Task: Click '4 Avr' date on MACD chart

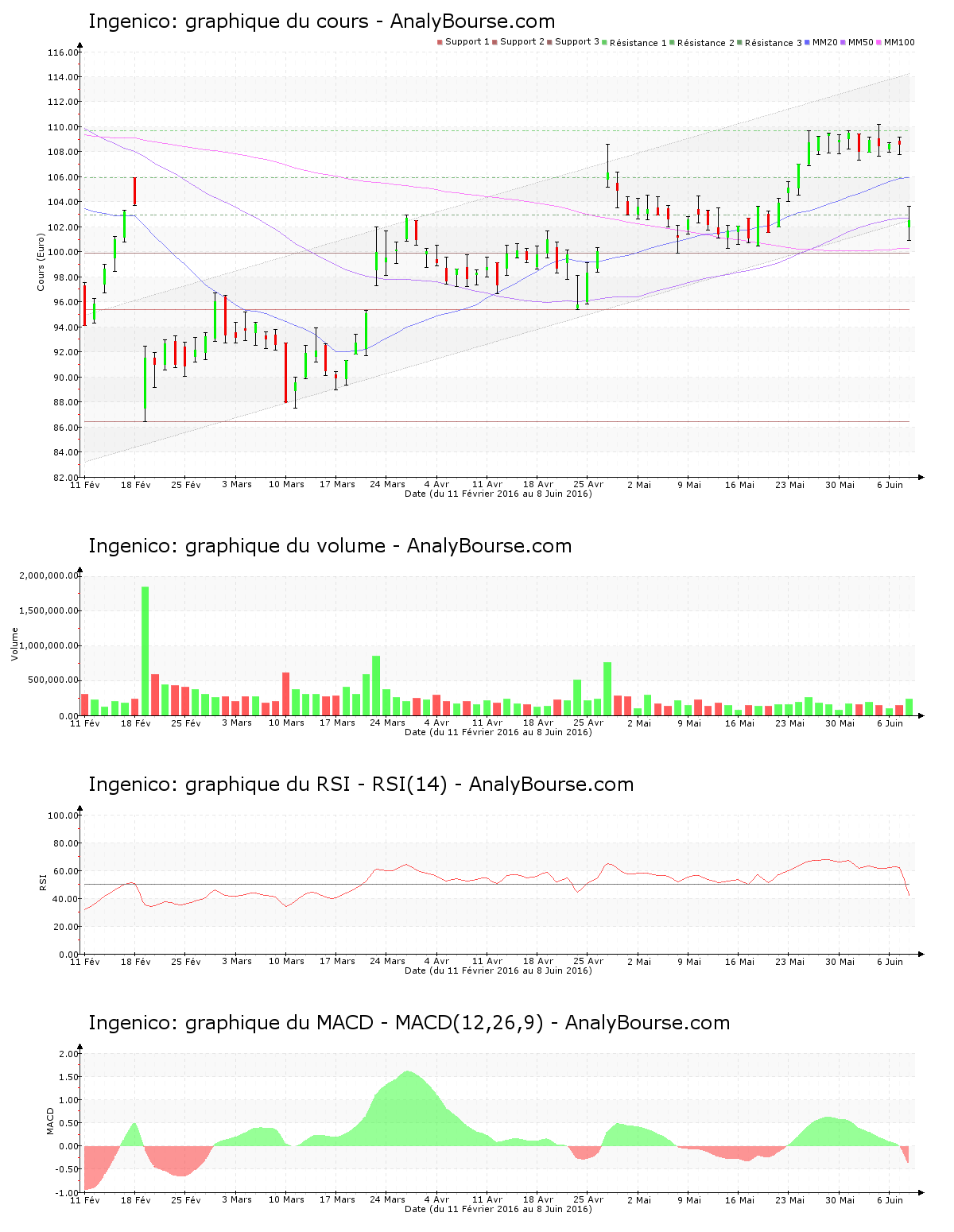Action: click(436, 1200)
